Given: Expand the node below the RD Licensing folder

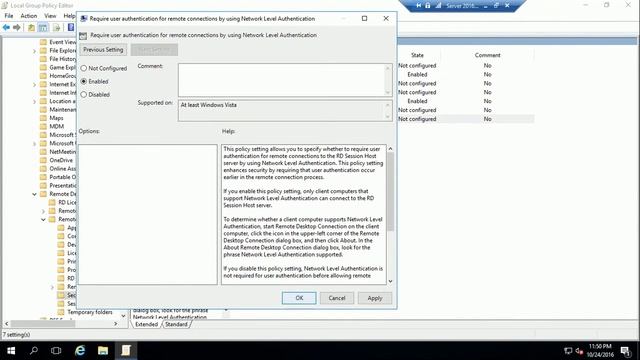Looking at the screenshot, I should (44, 211).
